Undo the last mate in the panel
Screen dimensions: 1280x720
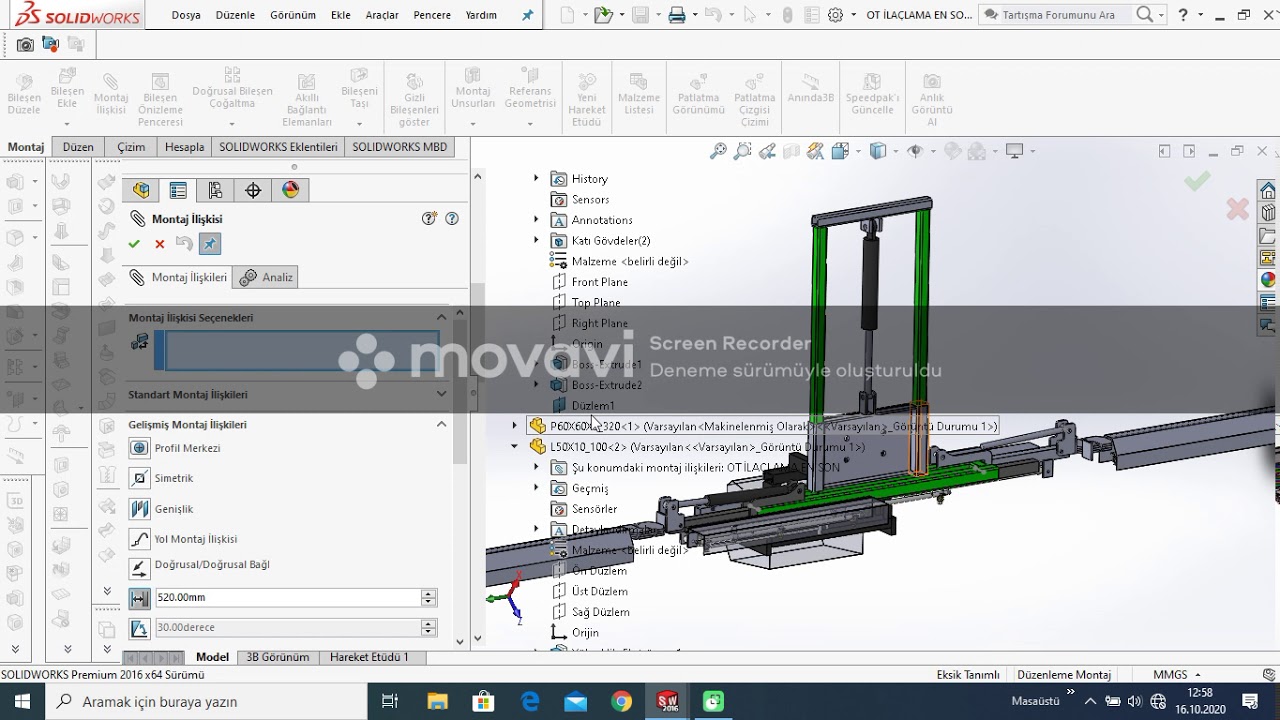click(x=184, y=244)
